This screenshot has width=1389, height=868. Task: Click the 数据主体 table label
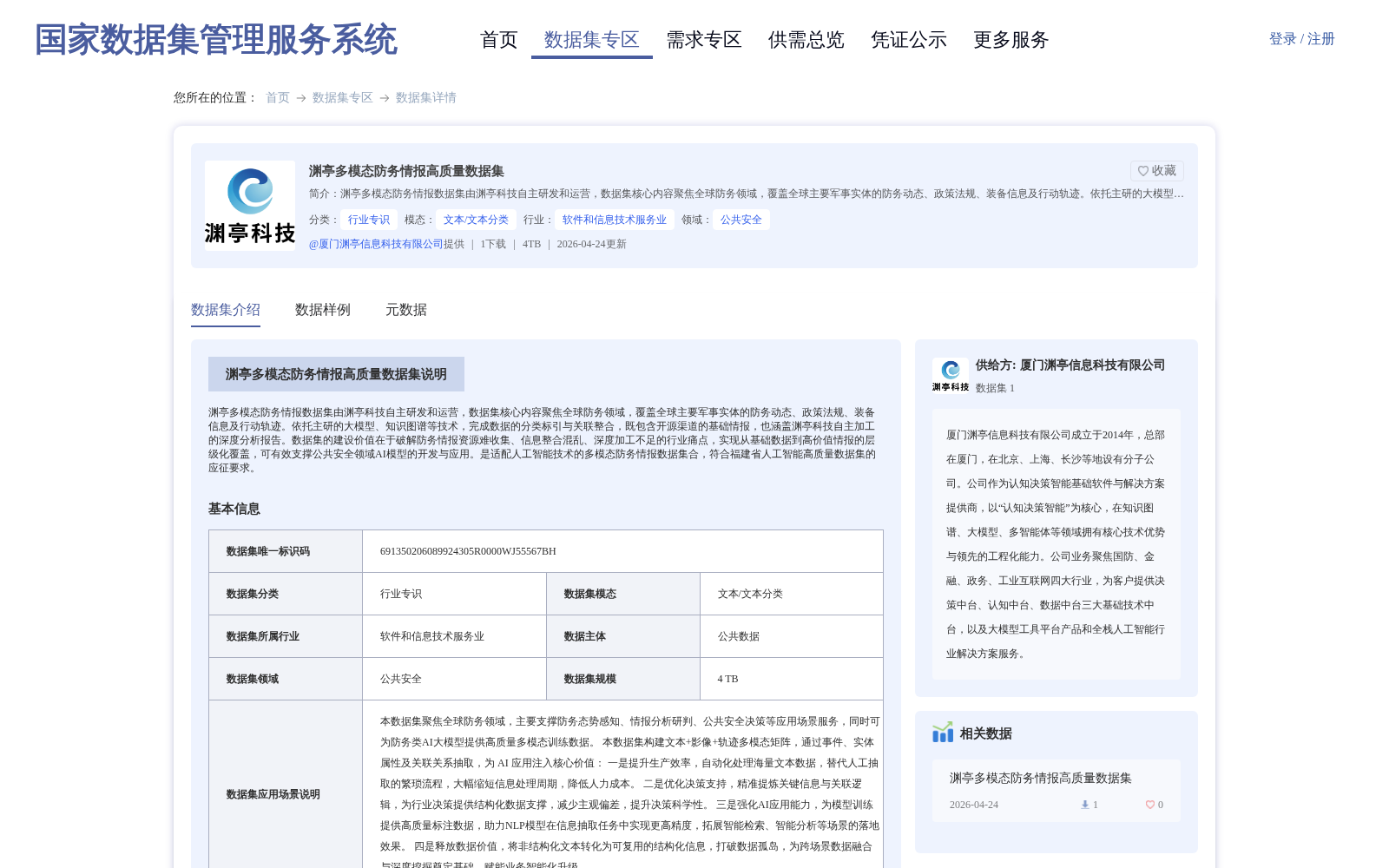coord(585,636)
